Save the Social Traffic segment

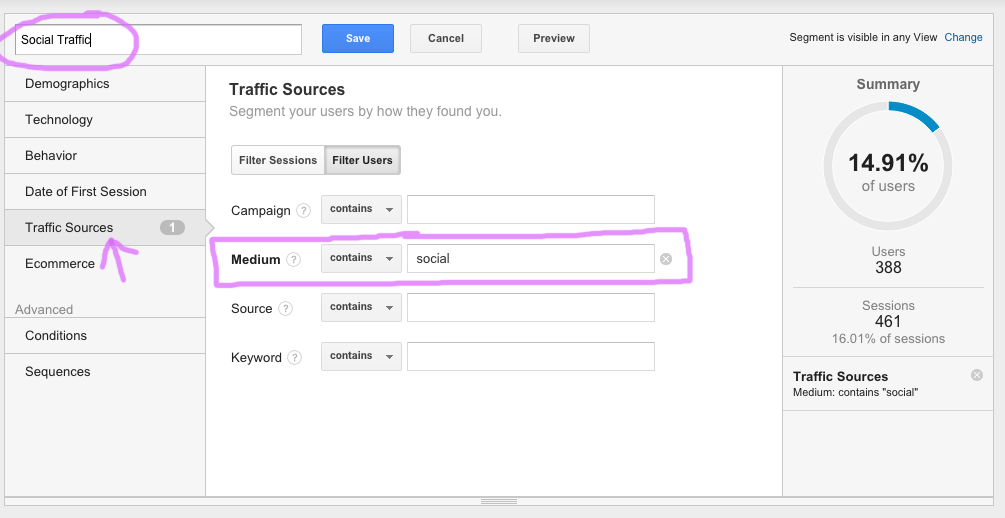[x=358, y=39]
